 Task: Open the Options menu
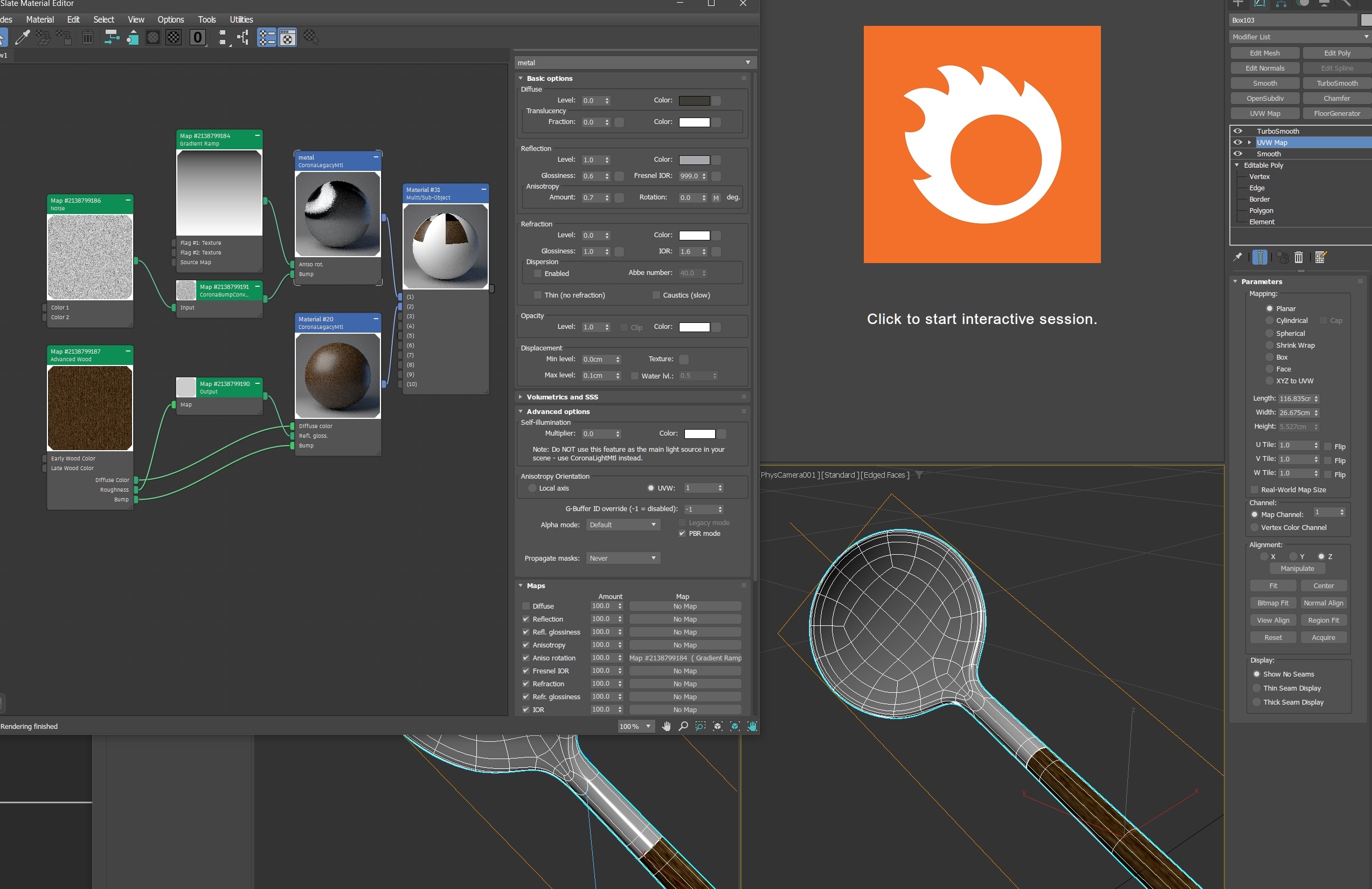tap(171, 19)
